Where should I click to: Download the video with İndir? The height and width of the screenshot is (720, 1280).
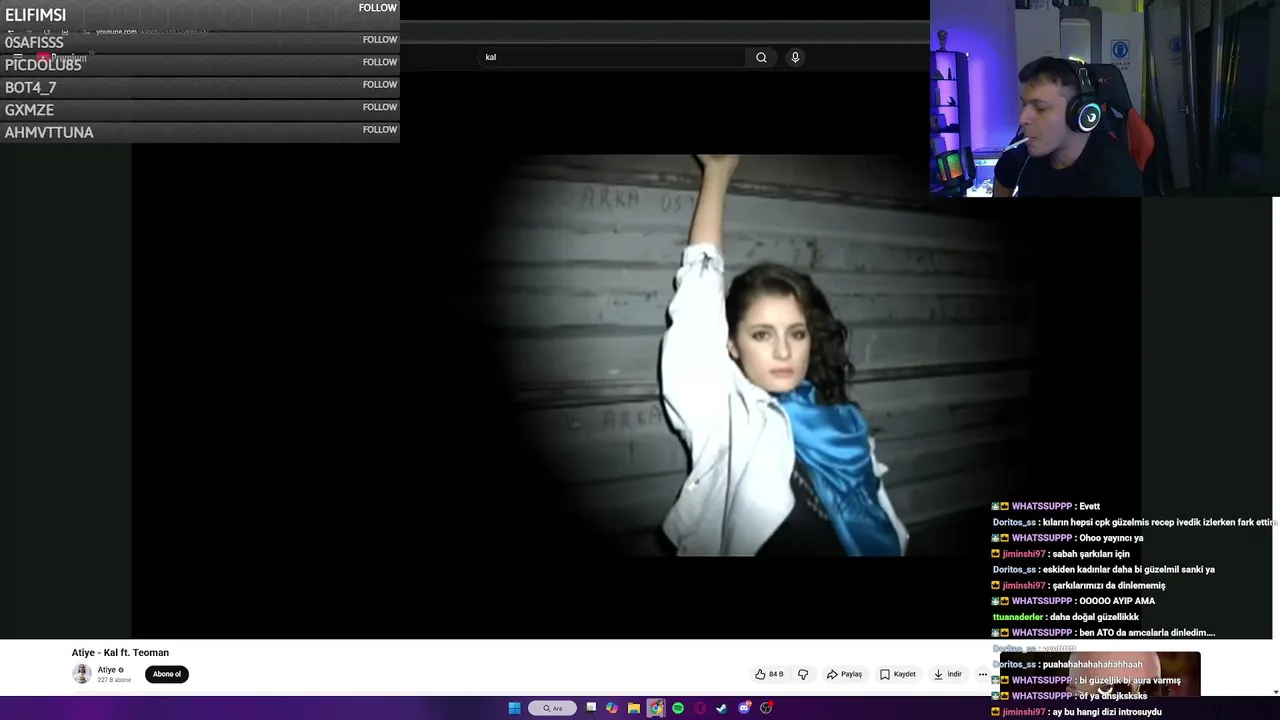(947, 674)
